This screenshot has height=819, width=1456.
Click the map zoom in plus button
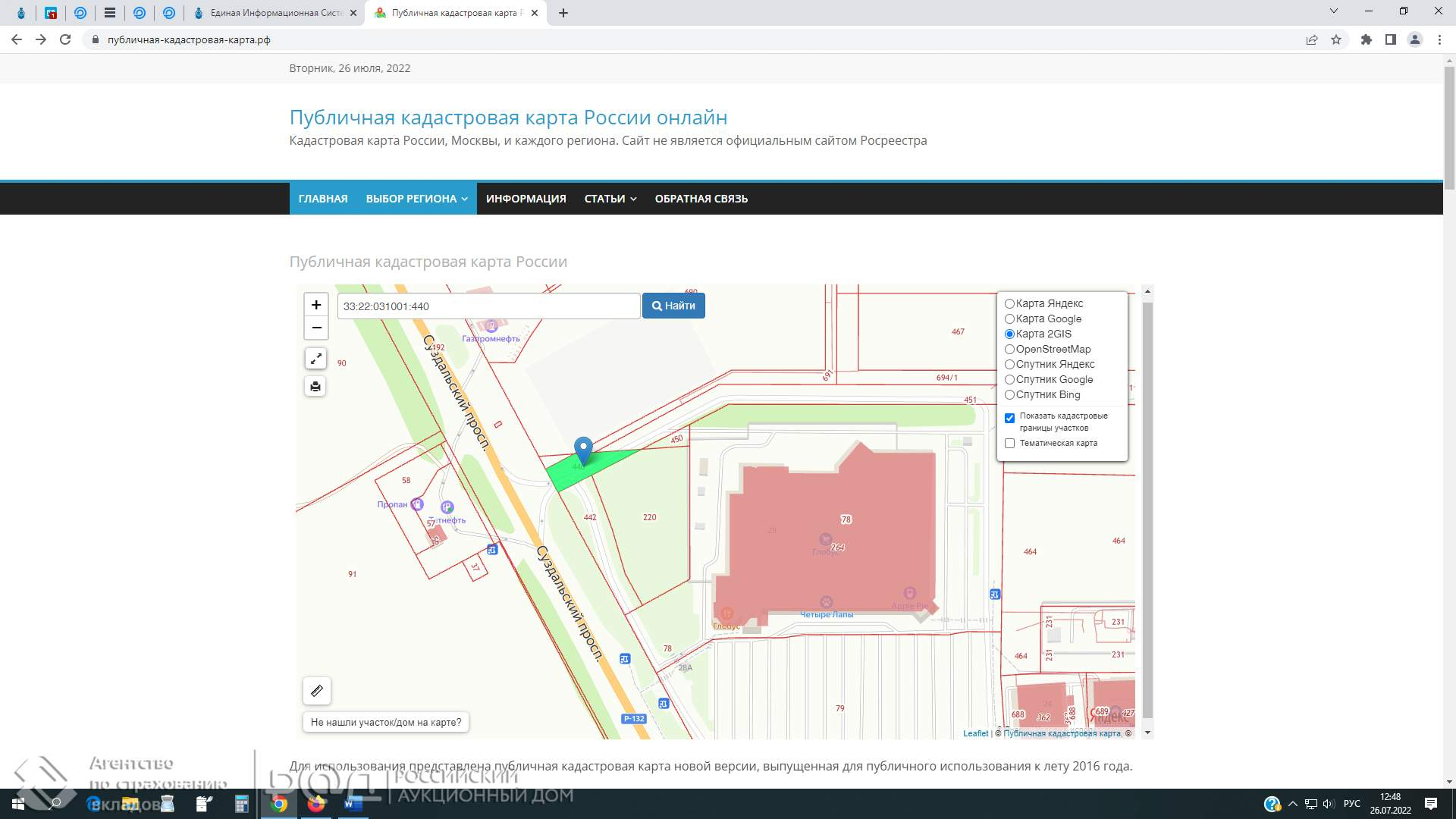coord(316,305)
